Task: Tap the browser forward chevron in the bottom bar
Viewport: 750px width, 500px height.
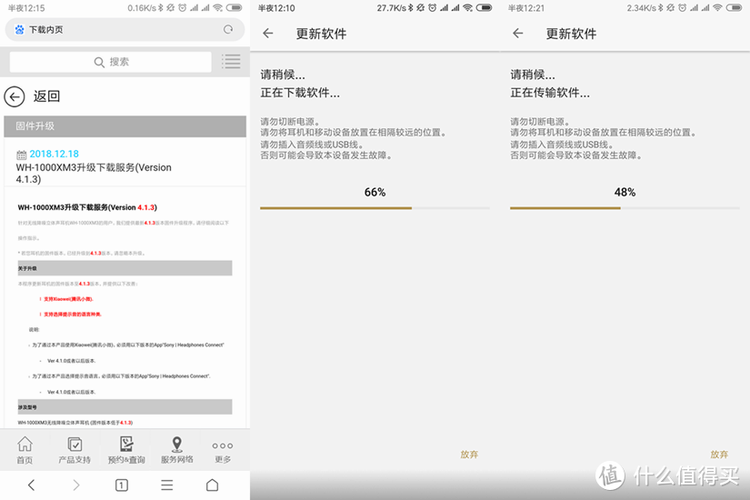Action: [x=76, y=485]
